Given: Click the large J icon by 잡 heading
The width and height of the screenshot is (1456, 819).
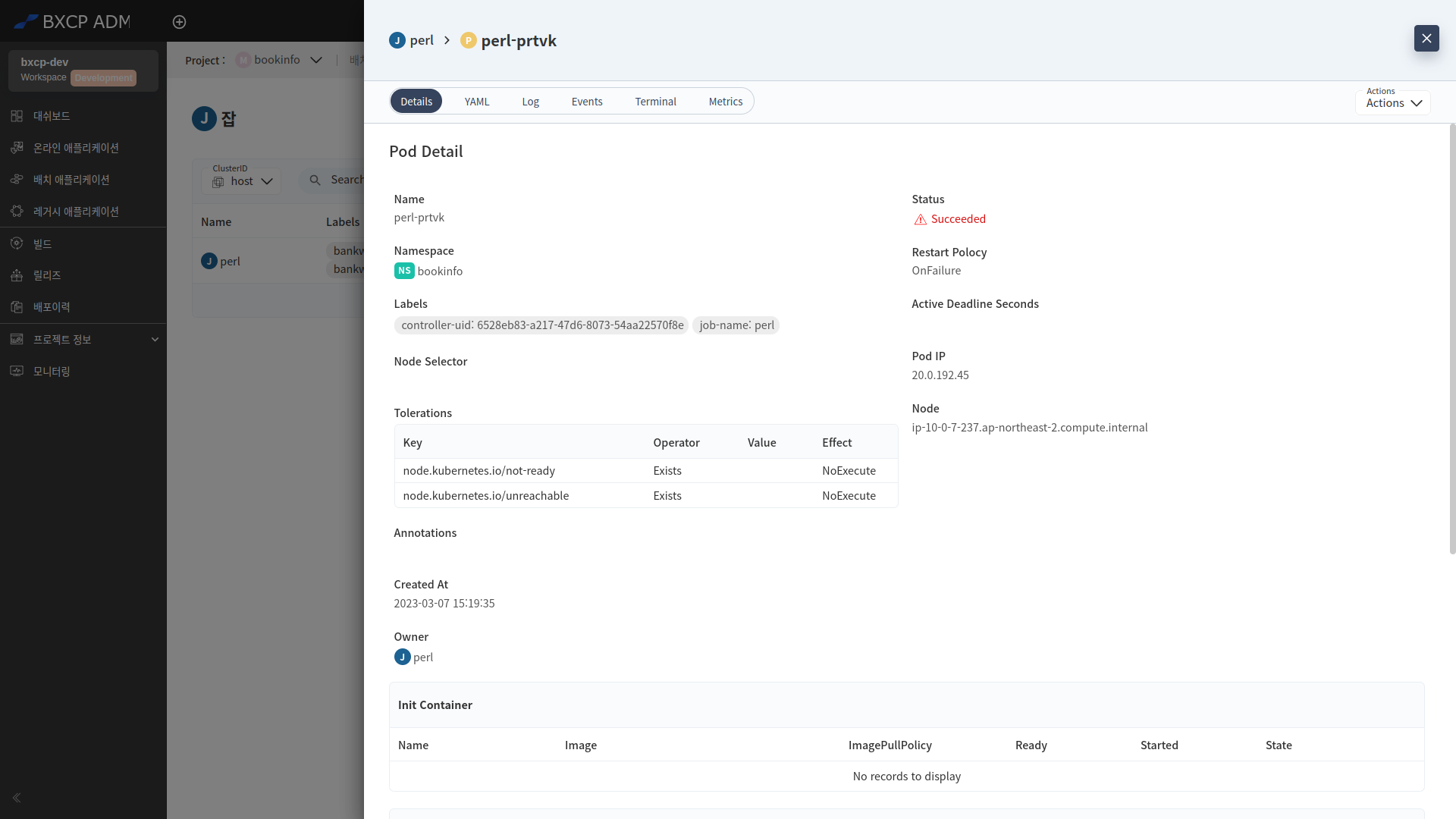Looking at the screenshot, I should 204,118.
